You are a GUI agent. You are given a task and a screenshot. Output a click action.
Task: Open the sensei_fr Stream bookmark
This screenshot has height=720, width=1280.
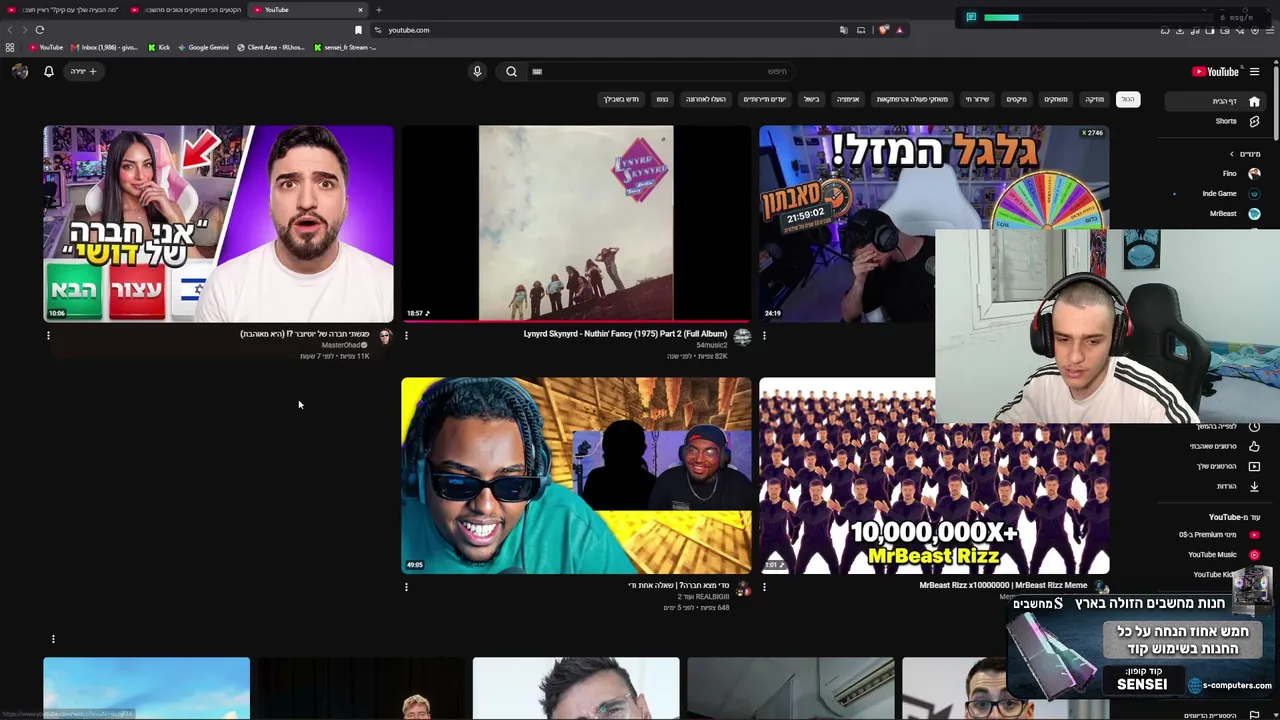coord(345,47)
